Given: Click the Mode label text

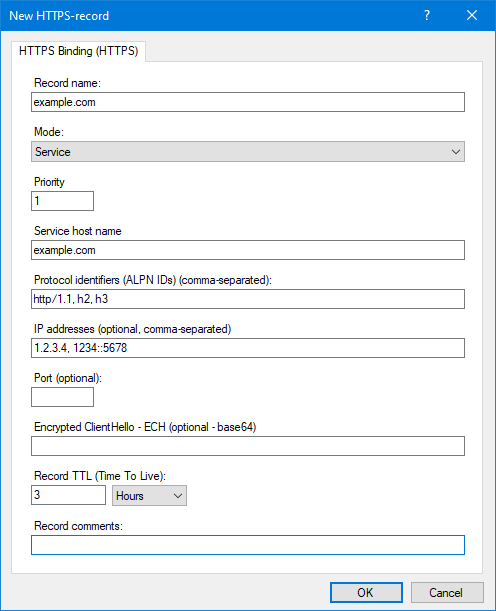Looking at the screenshot, I should click(49, 132).
